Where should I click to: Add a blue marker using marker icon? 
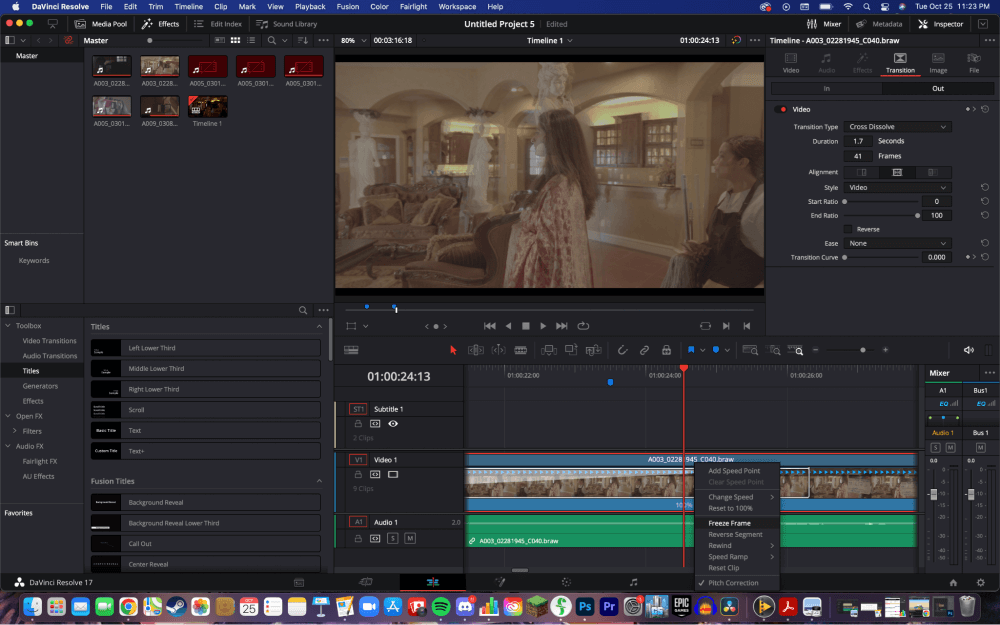point(716,350)
